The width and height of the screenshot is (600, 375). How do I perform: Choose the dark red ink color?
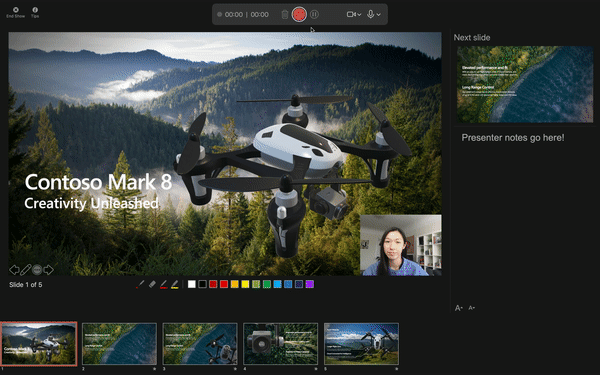pos(213,284)
